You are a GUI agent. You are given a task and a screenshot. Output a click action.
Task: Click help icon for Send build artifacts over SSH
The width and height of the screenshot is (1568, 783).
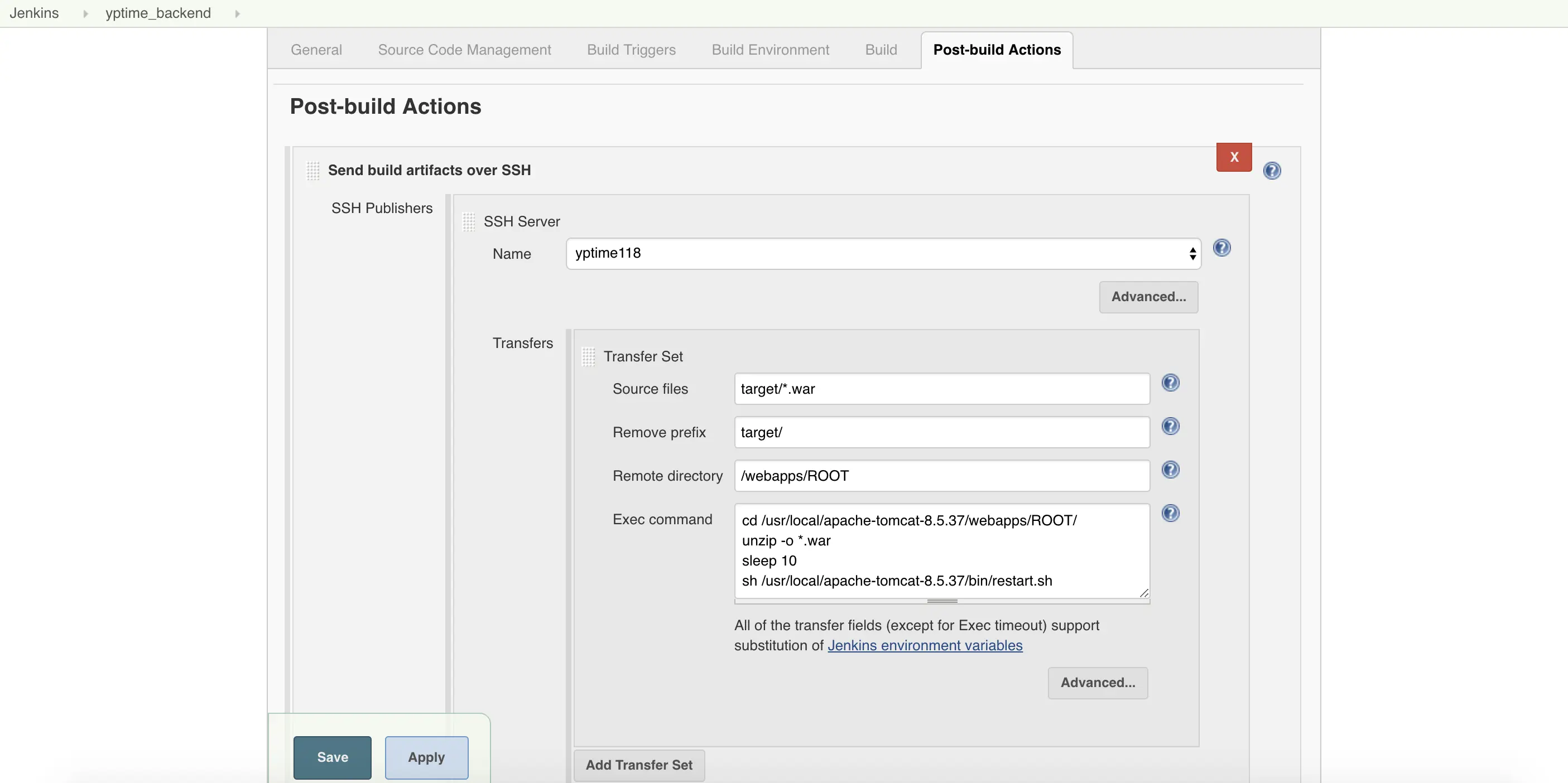[x=1272, y=170]
